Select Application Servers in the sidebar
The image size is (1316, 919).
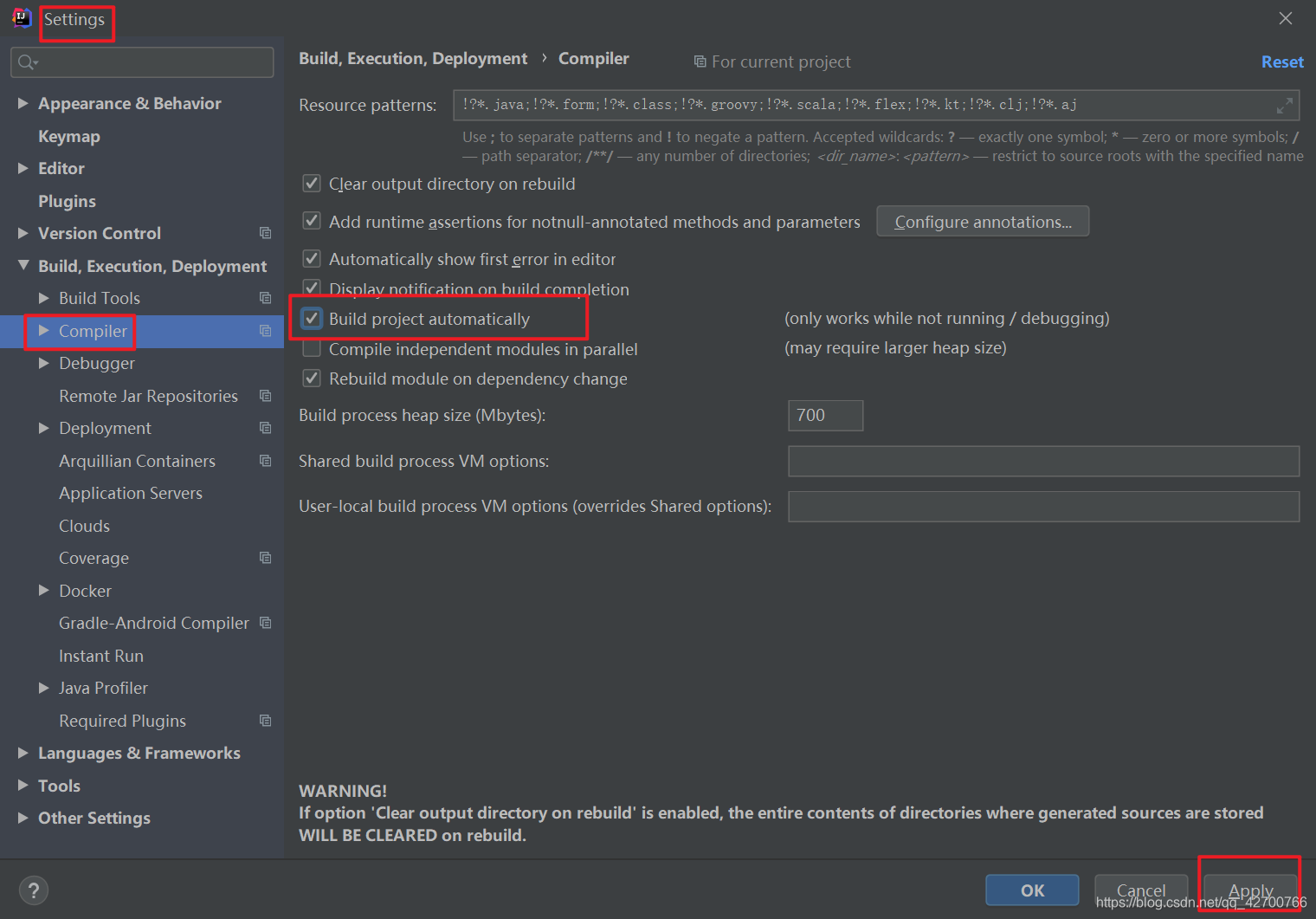point(130,493)
